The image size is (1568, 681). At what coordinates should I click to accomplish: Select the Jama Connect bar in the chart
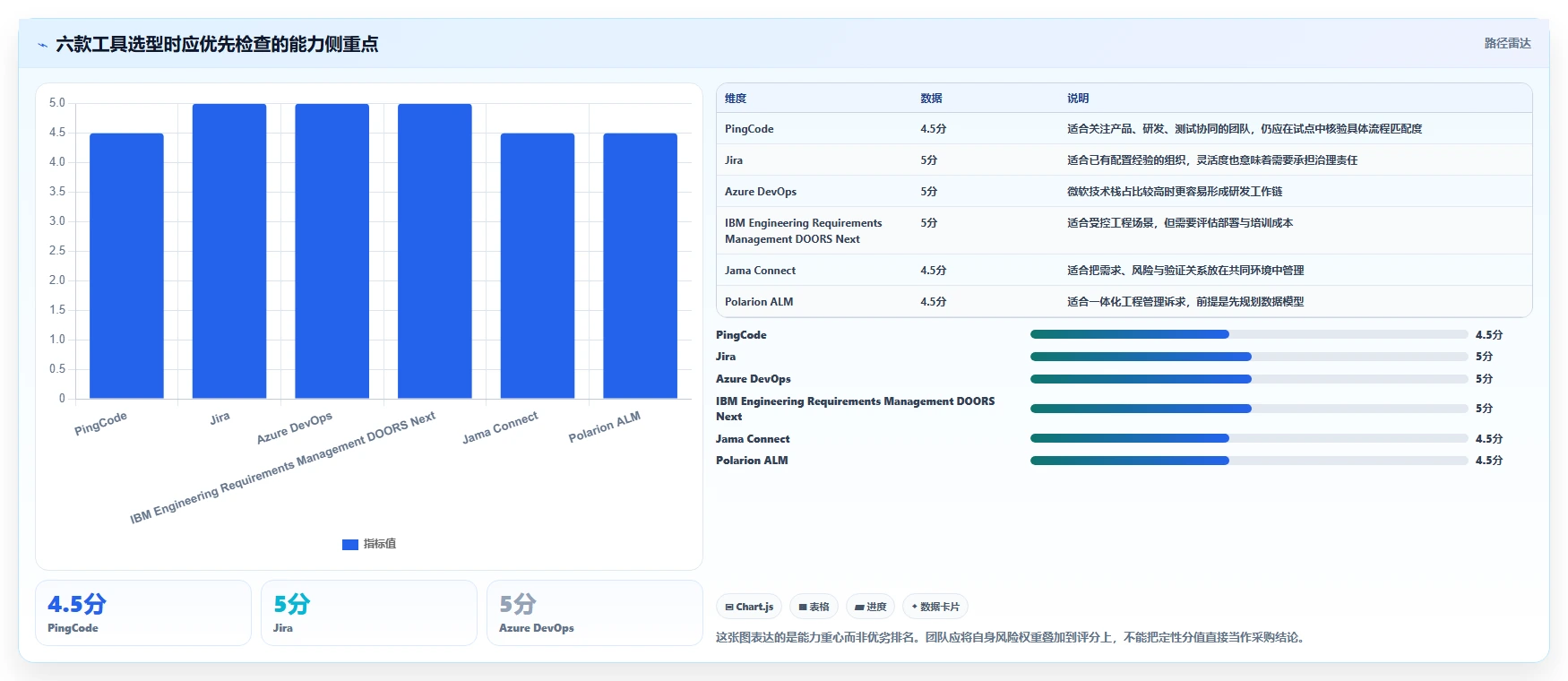click(538, 265)
